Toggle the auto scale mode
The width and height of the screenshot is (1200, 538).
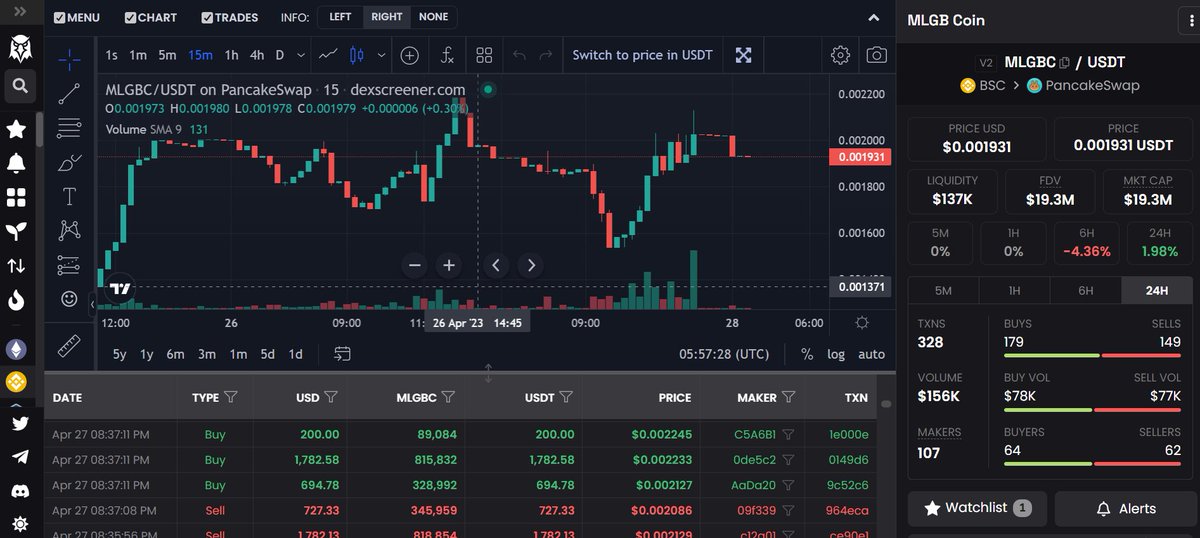point(871,354)
